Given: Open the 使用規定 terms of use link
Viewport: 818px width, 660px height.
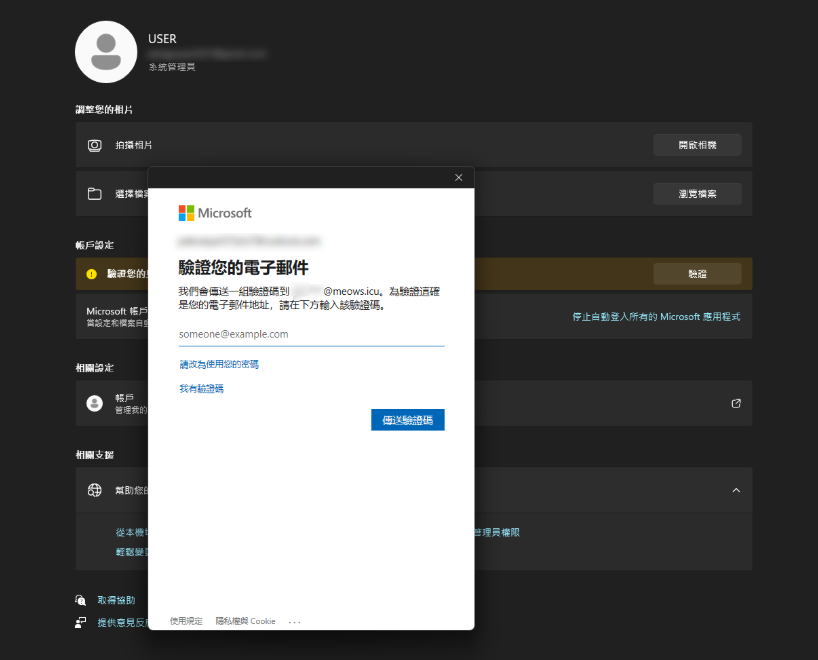Looking at the screenshot, I should click(x=186, y=621).
